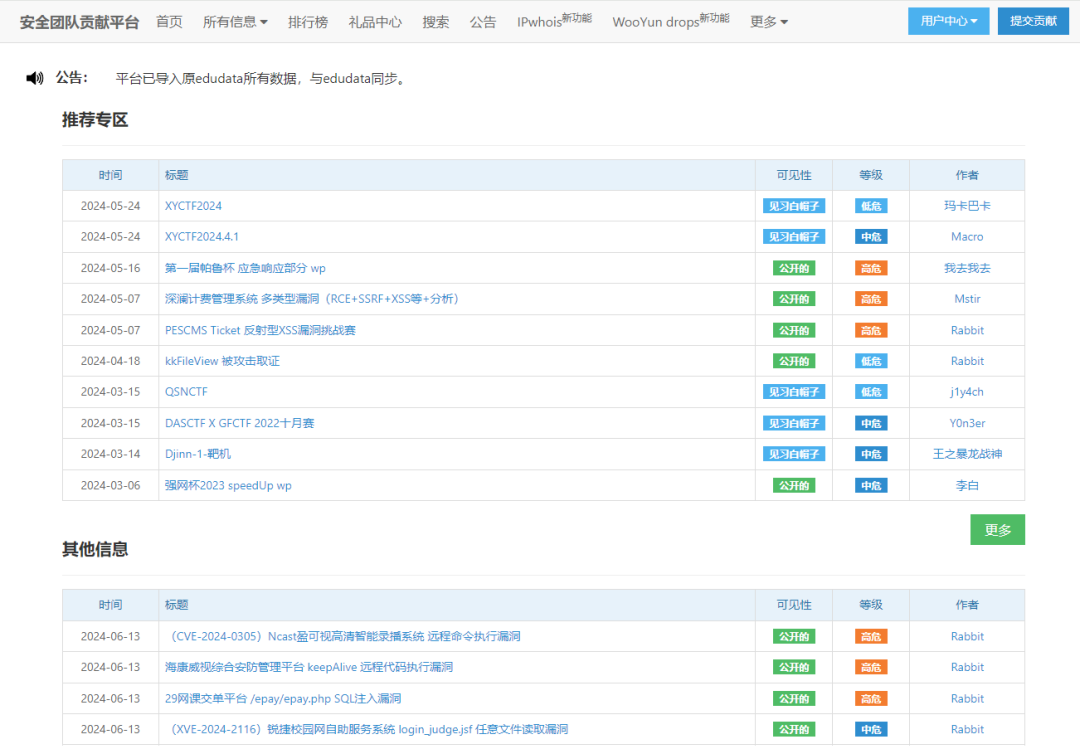Screen dimensions: 1080x749
Task: Click the green 更多 button
Action: pyautogui.click(x=997, y=530)
